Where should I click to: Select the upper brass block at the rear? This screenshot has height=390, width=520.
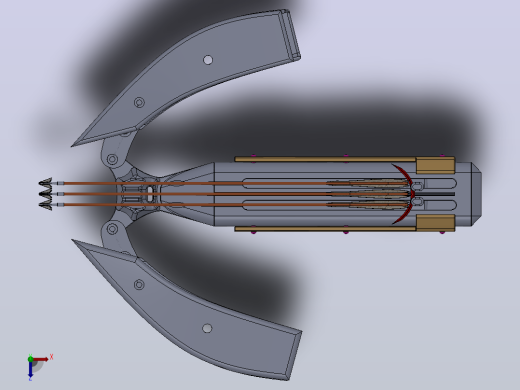[x=435, y=165]
